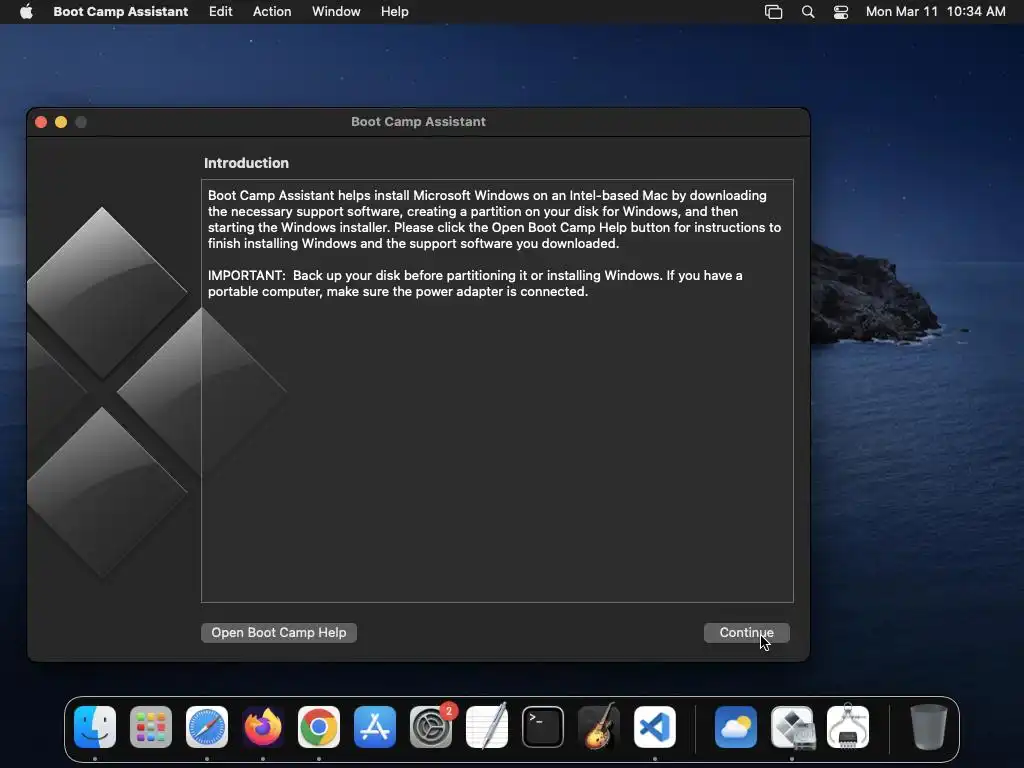
Task: Open GarageBand guitar icon in Dock
Action: (599, 727)
